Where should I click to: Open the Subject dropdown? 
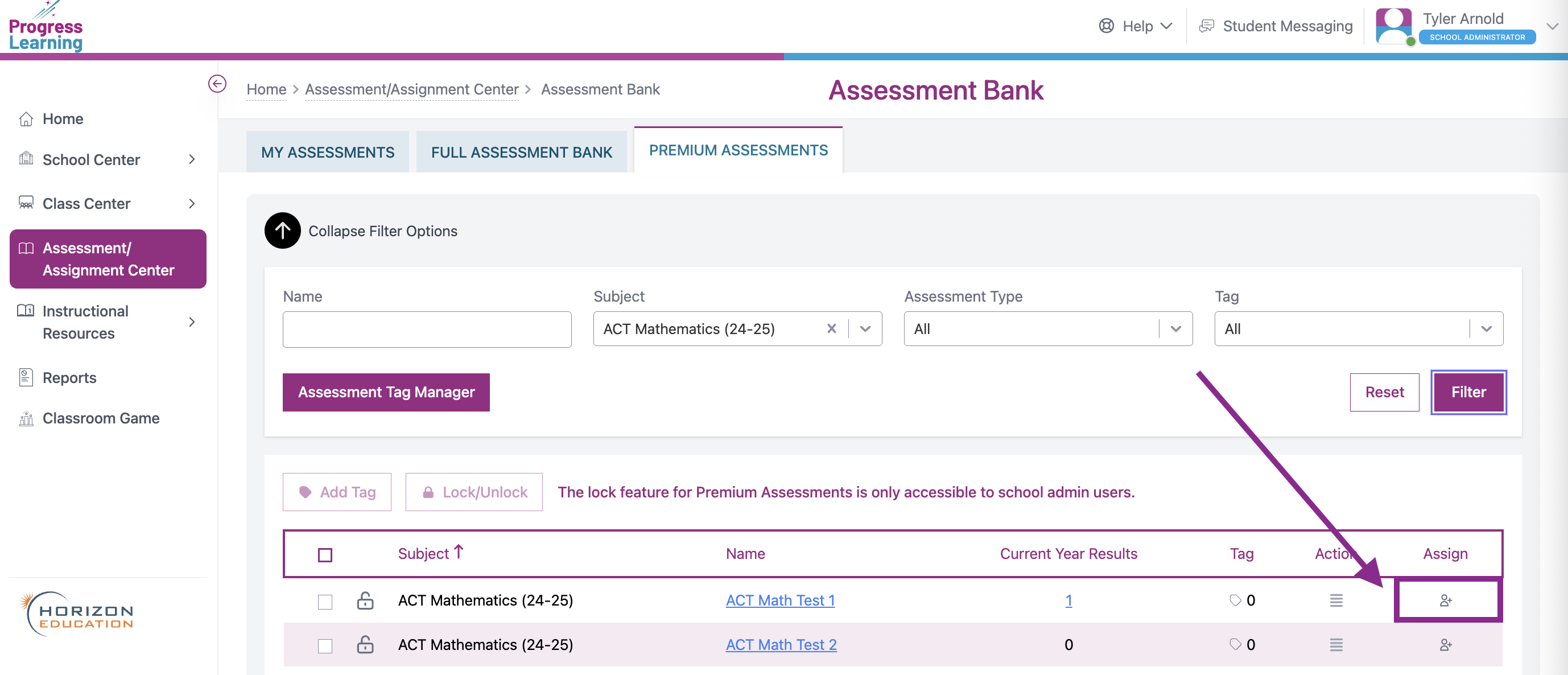tap(865, 328)
